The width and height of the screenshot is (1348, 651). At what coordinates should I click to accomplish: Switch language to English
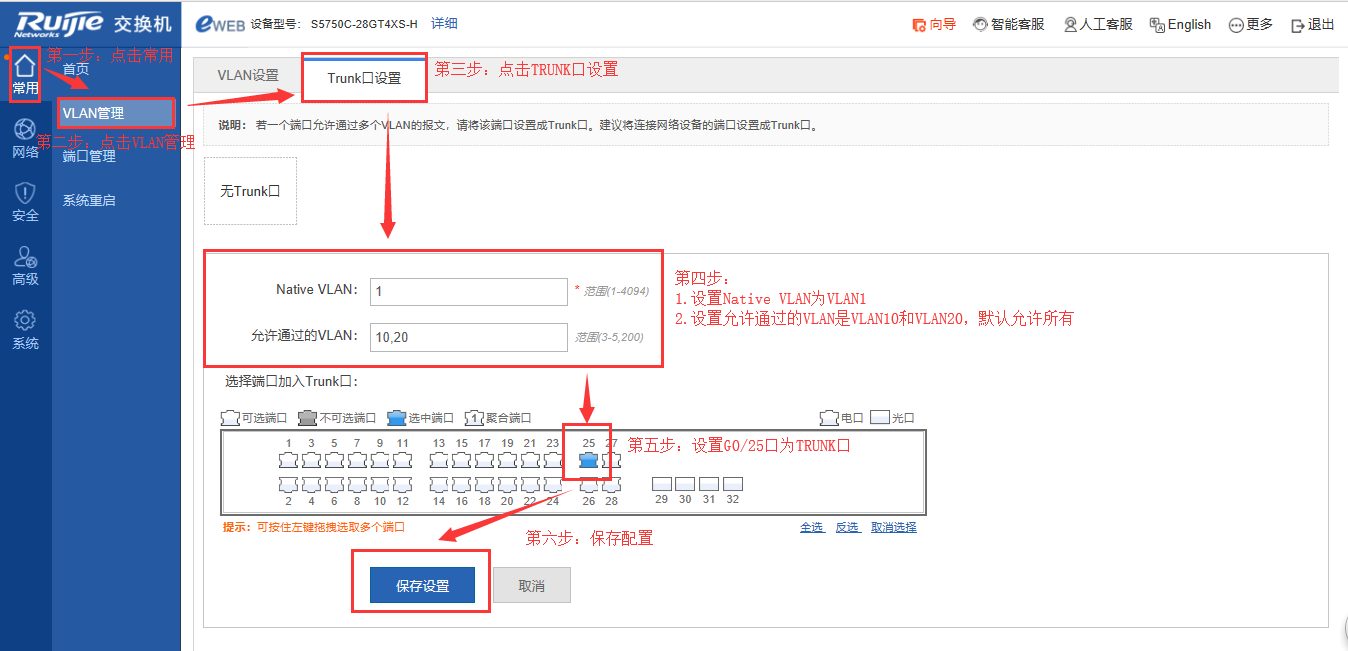click(1180, 24)
